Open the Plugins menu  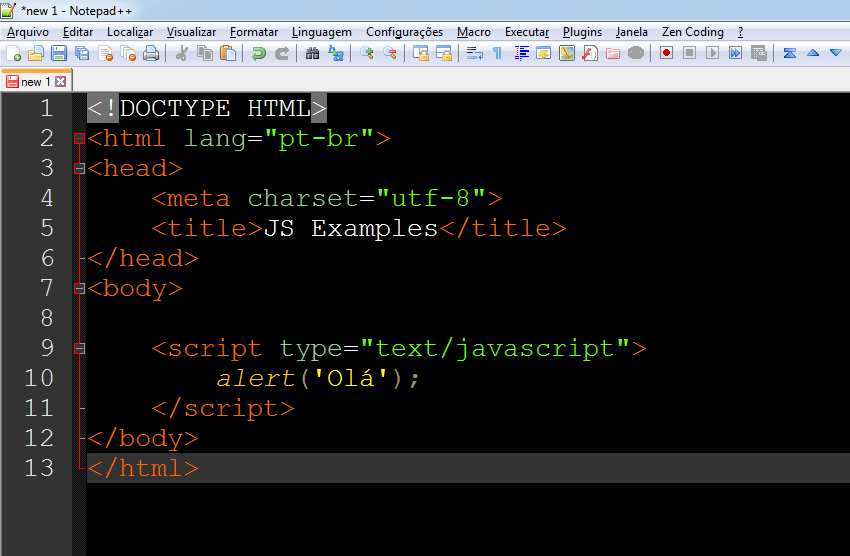pyautogui.click(x=582, y=32)
